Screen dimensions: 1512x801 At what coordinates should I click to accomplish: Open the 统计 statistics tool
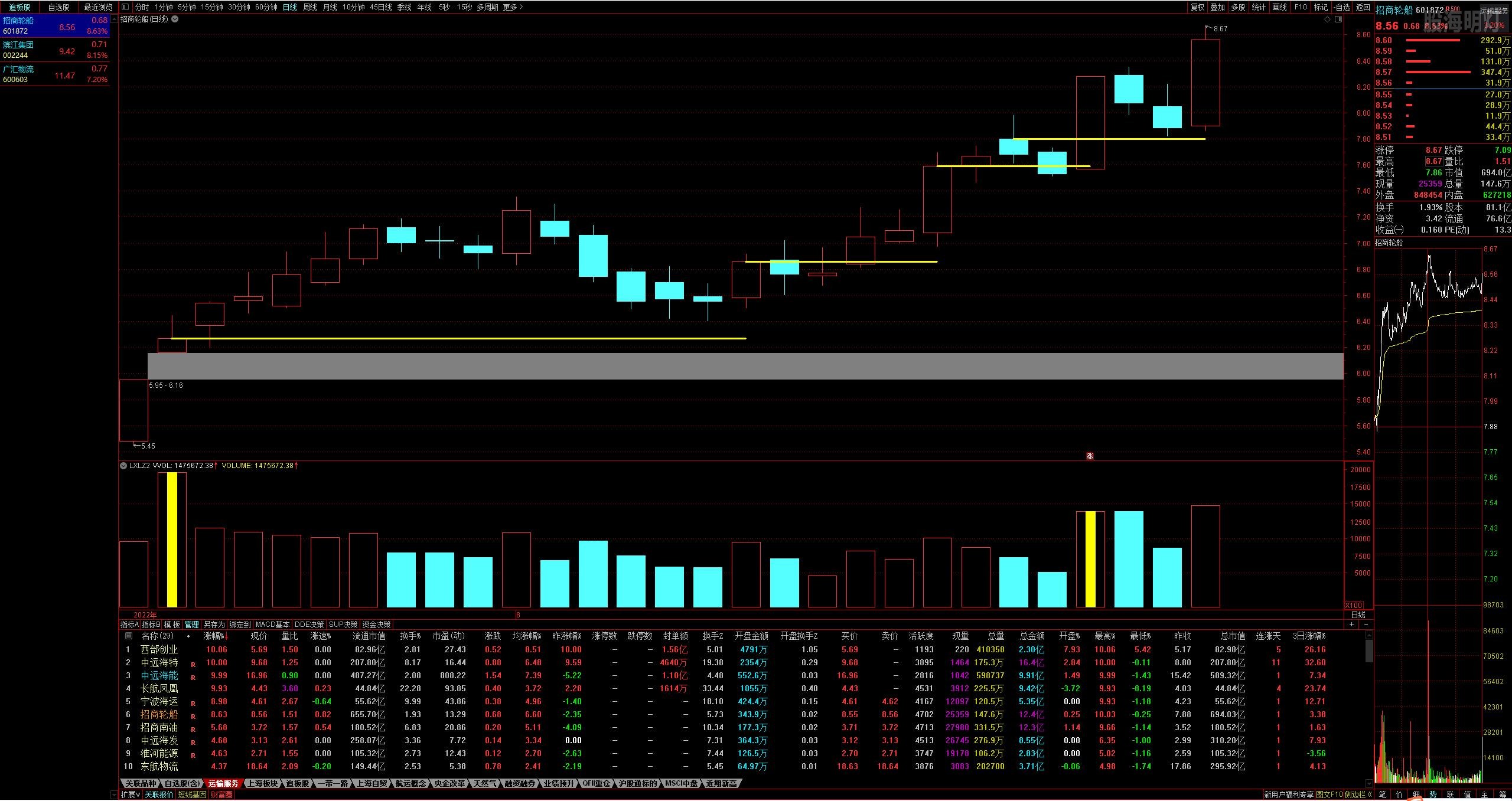coord(1259,7)
